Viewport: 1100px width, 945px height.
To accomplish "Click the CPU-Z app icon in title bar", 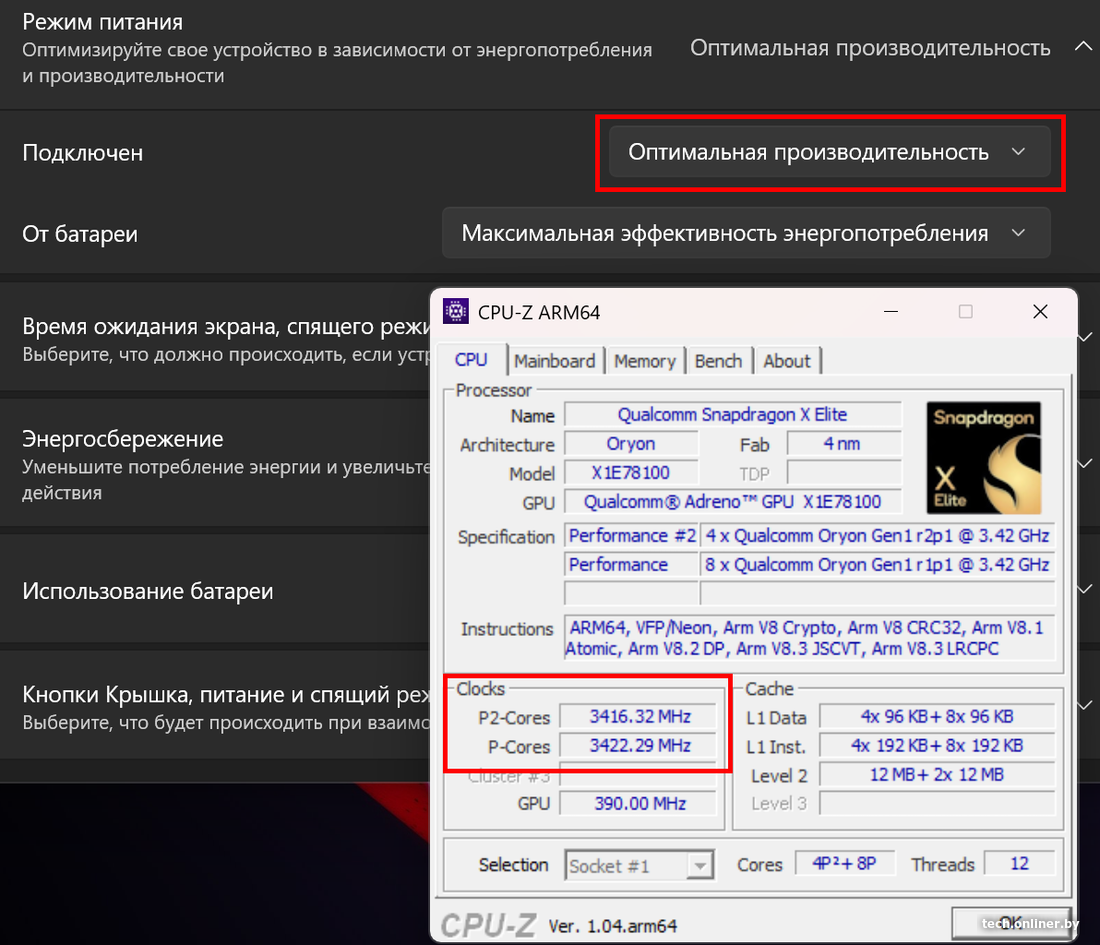I will coord(455,311).
